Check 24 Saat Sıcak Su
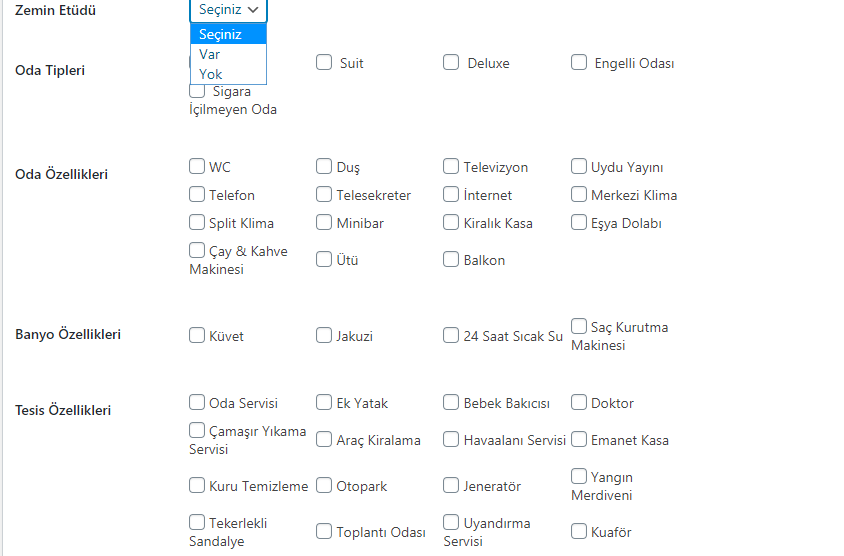 tap(451, 335)
